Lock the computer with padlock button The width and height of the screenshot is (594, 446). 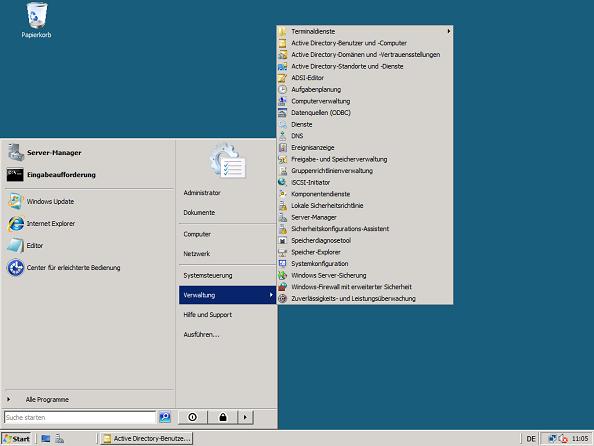[223, 417]
